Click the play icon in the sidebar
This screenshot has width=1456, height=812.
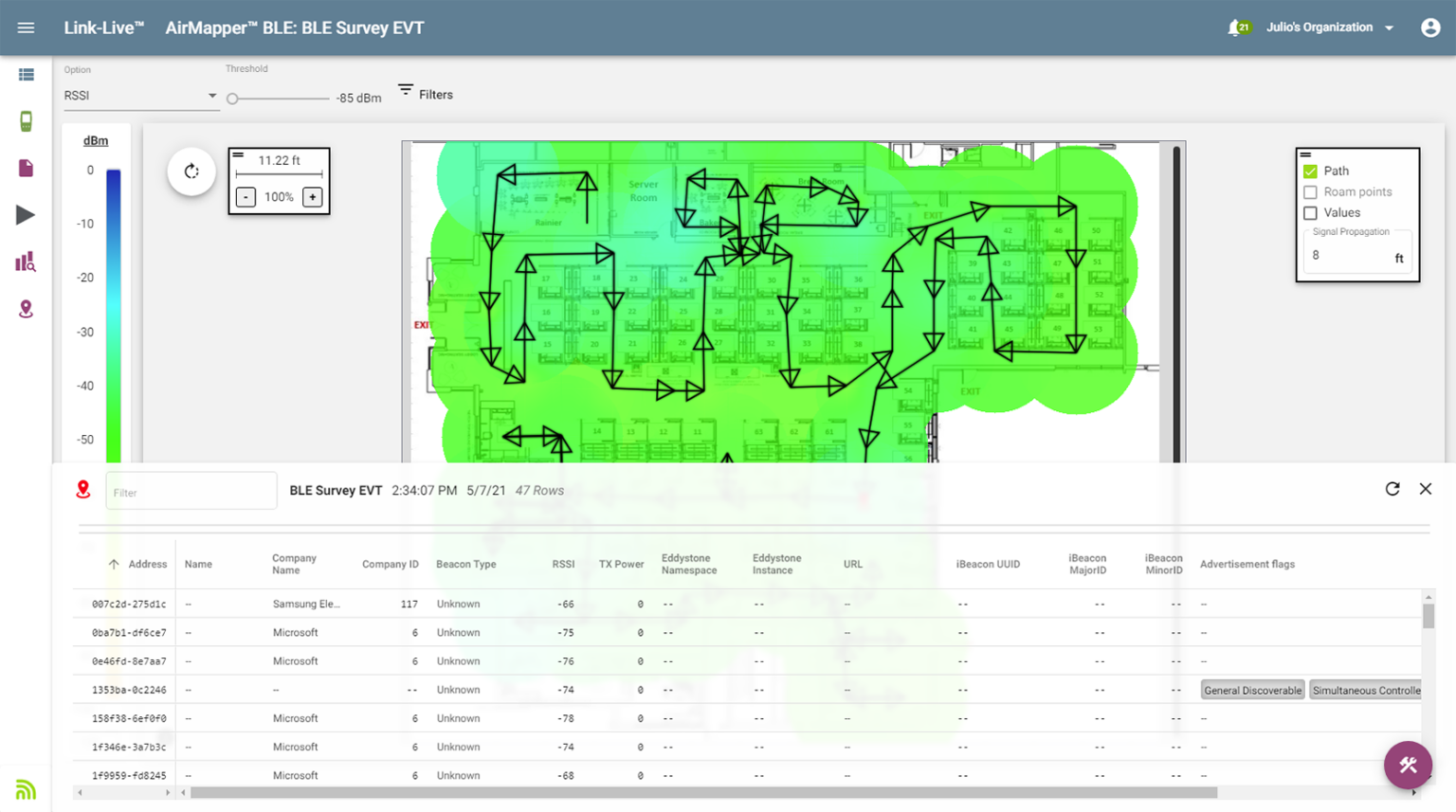pos(26,215)
